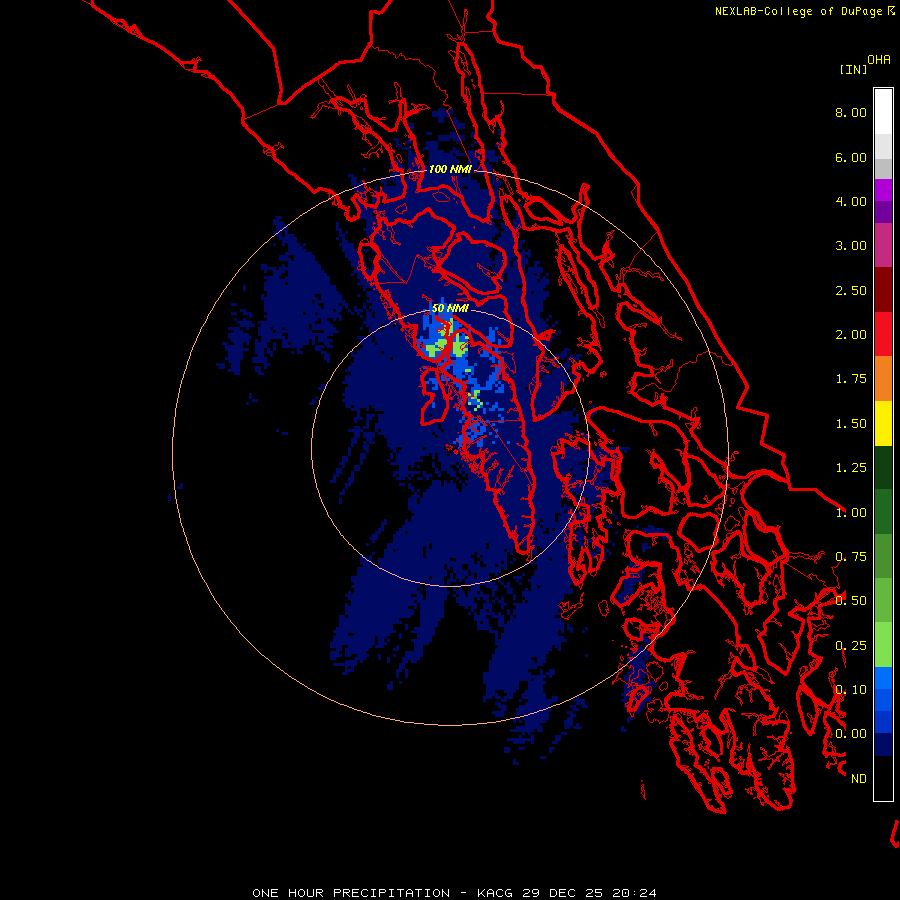This screenshot has height=900, width=900.
Task: Click the 2.00 legend value
Action: [x=851, y=335]
